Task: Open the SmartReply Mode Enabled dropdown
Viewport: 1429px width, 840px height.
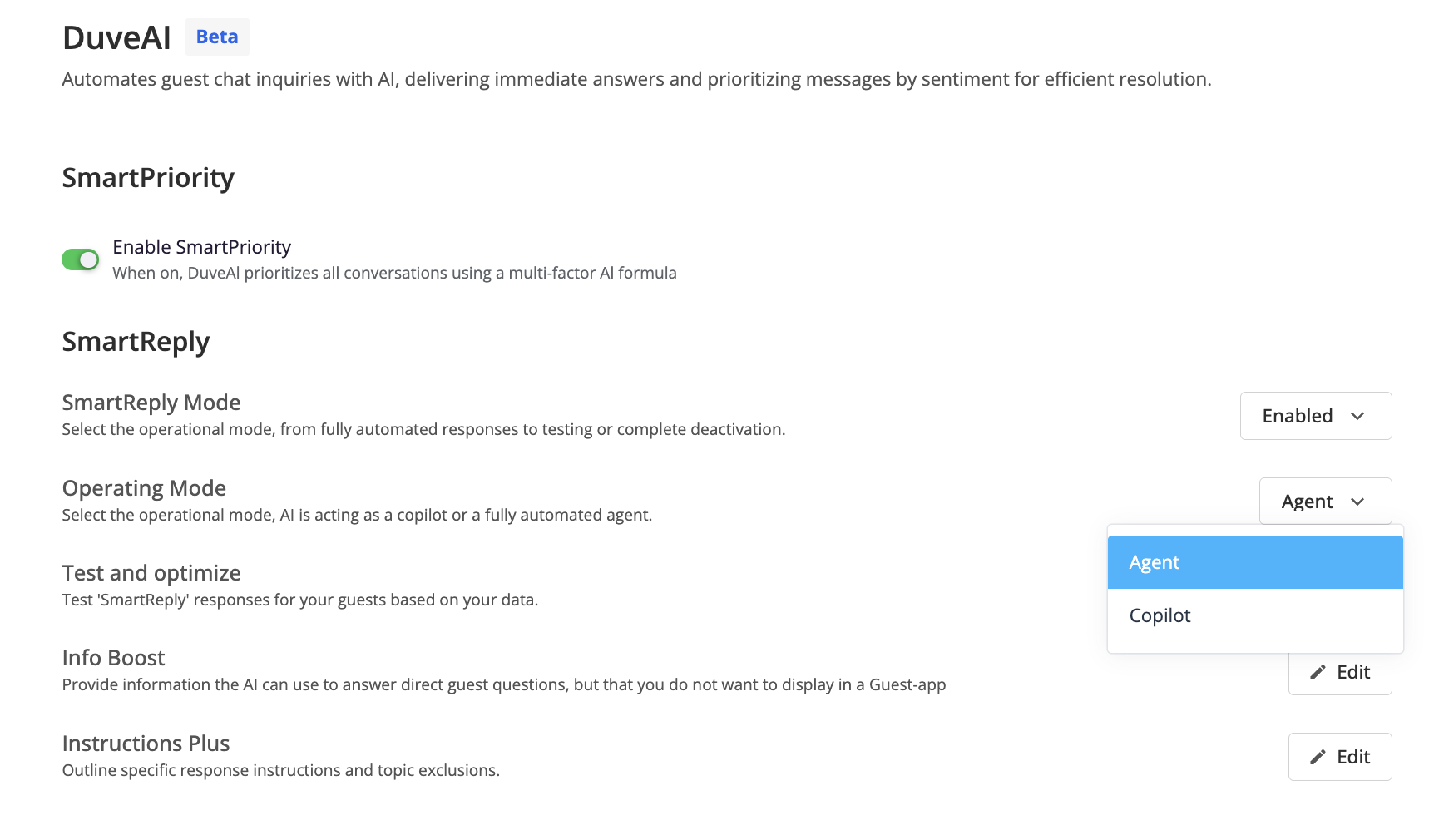Action: click(x=1316, y=416)
